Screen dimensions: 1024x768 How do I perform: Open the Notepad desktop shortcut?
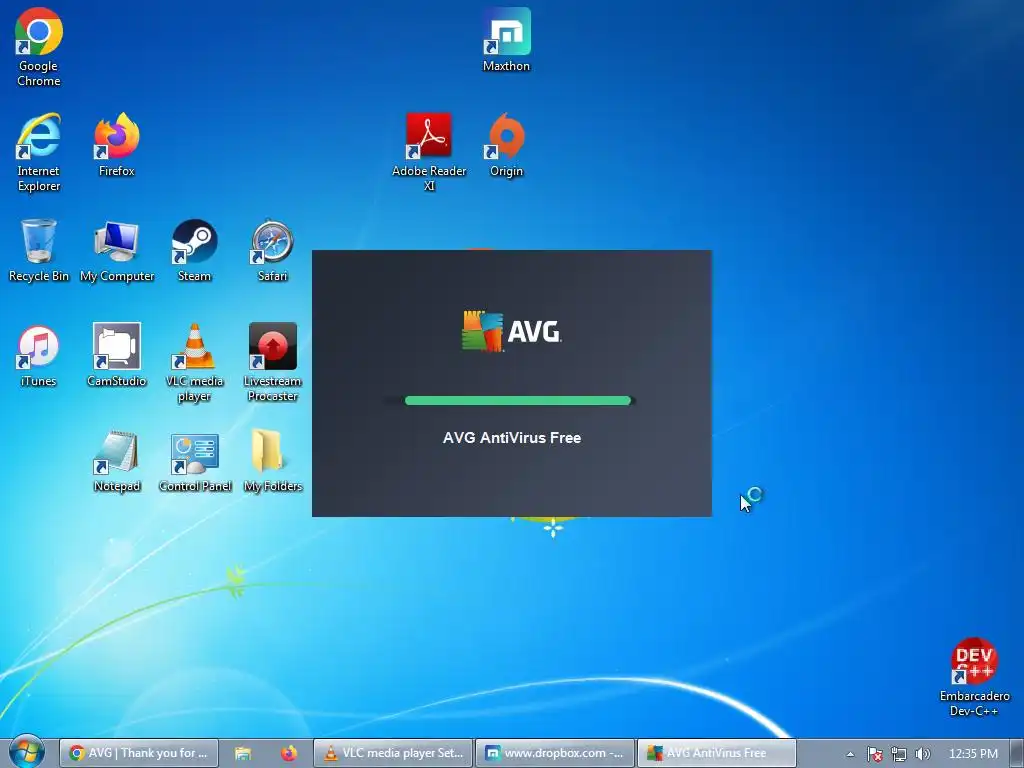click(x=117, y=460)
